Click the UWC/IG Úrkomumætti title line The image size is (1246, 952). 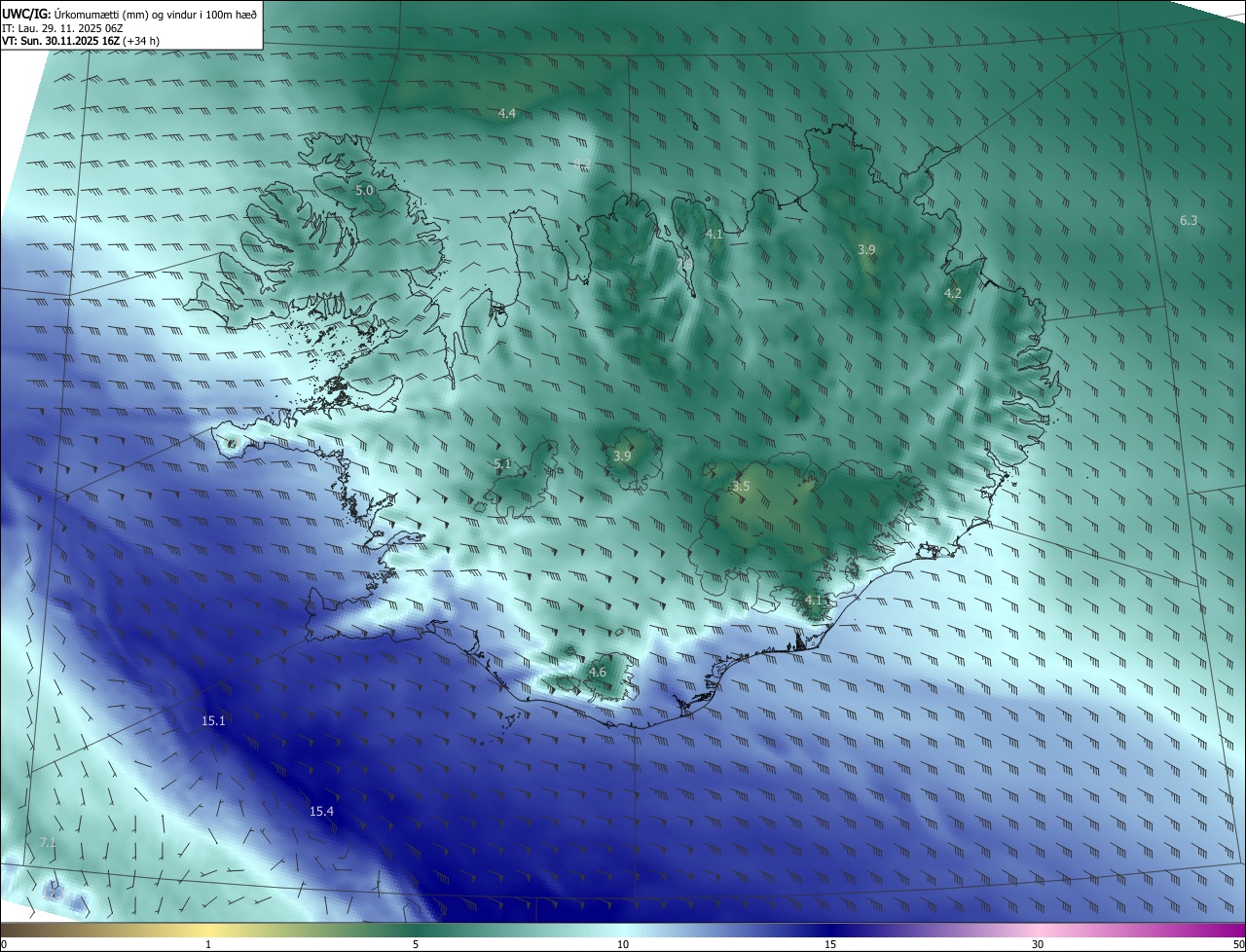pyautogui.click(x=129, y=13)
